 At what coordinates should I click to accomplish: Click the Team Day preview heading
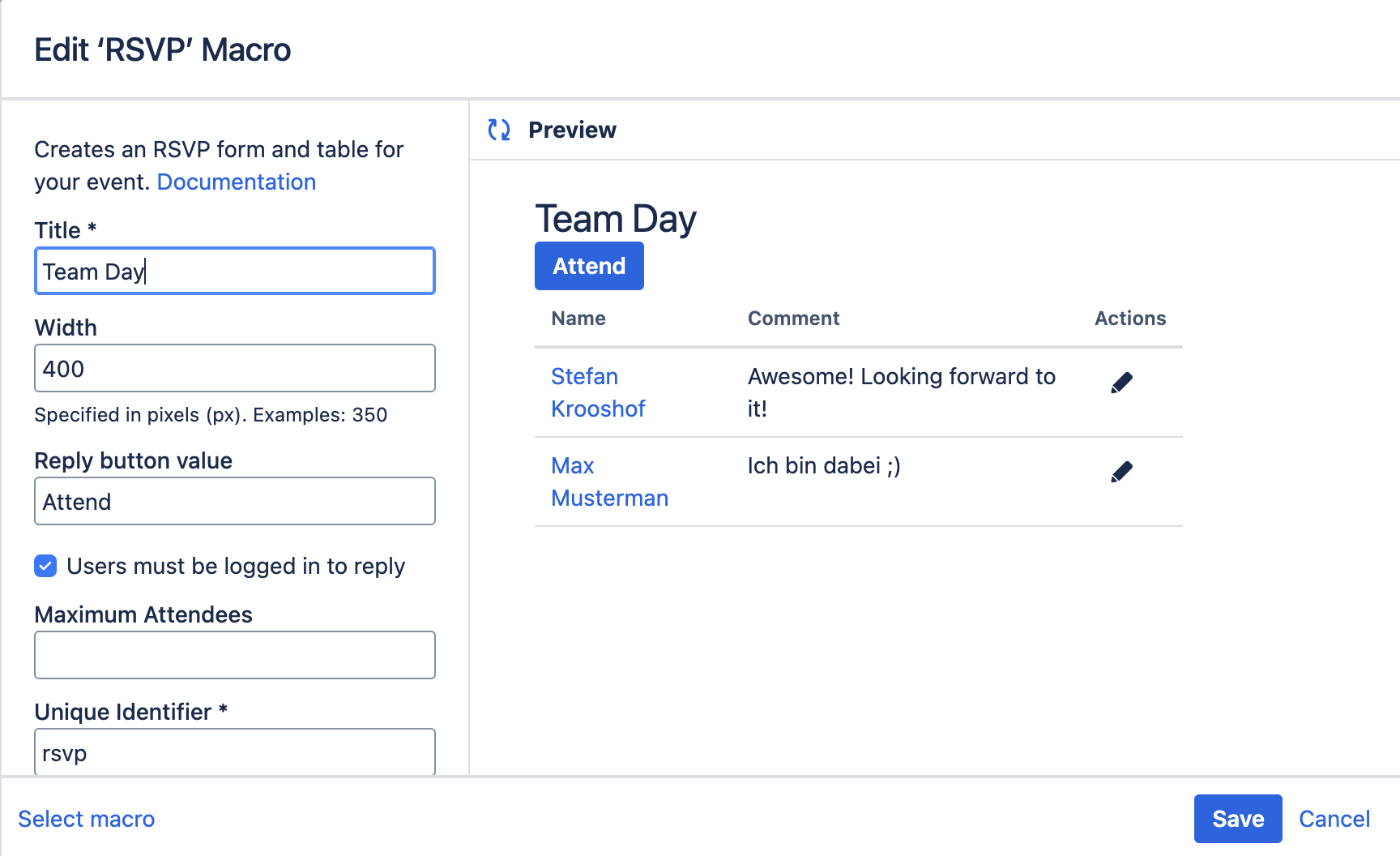click(x=616, y=219)
